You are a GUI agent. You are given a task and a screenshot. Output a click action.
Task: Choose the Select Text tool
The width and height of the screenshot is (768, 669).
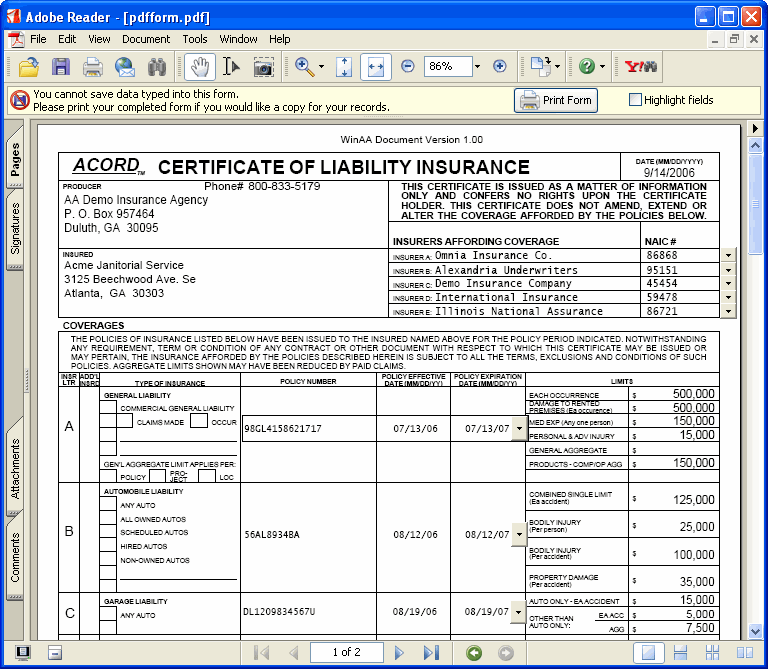(231, 67)
